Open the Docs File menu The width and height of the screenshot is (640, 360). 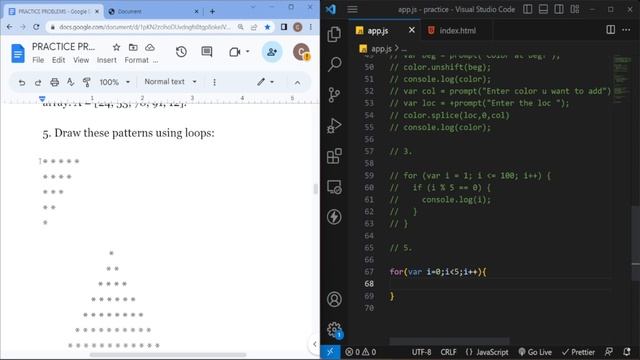pos(38,60)
